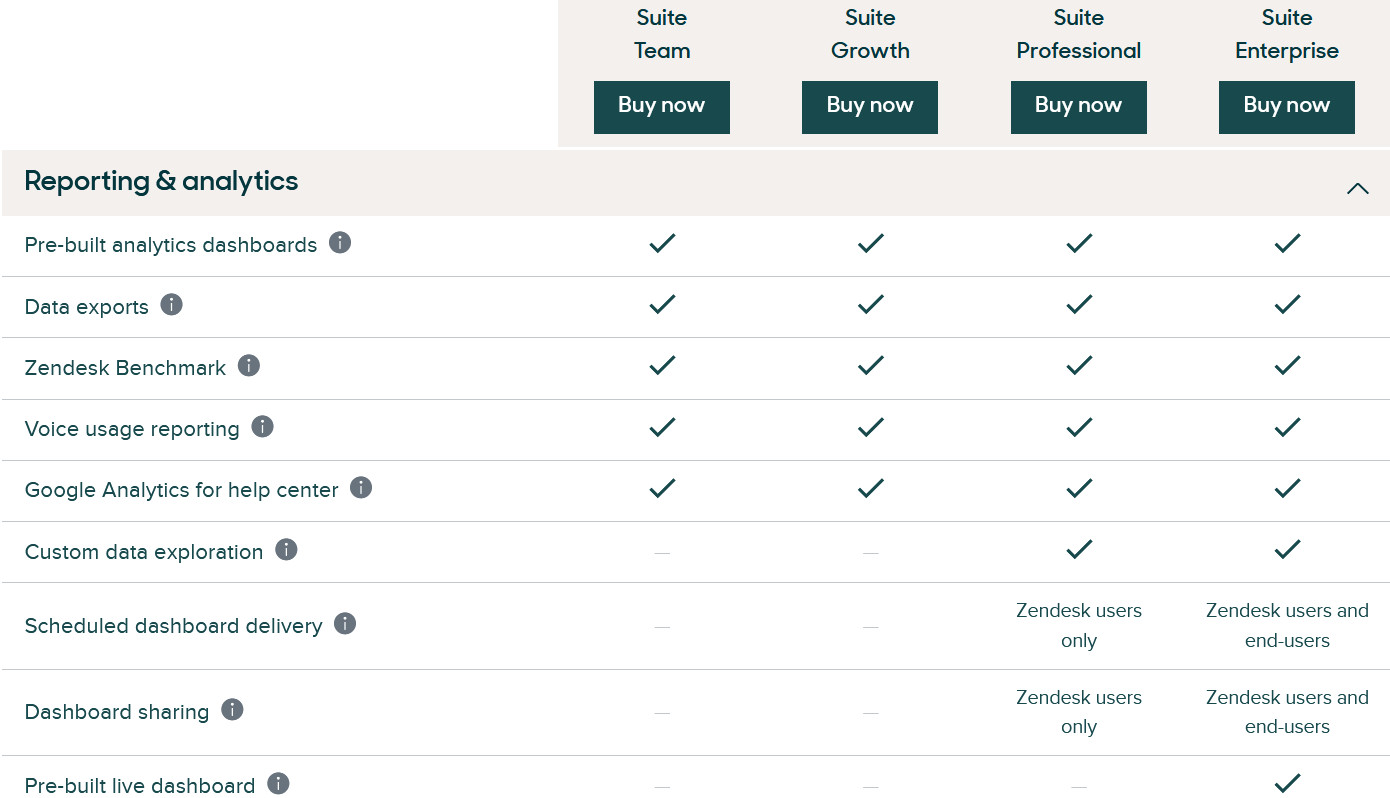The height and width of the screenshot is (798, 1390).
Task: Click the Custom data exploration label
Action: [144, 552]
